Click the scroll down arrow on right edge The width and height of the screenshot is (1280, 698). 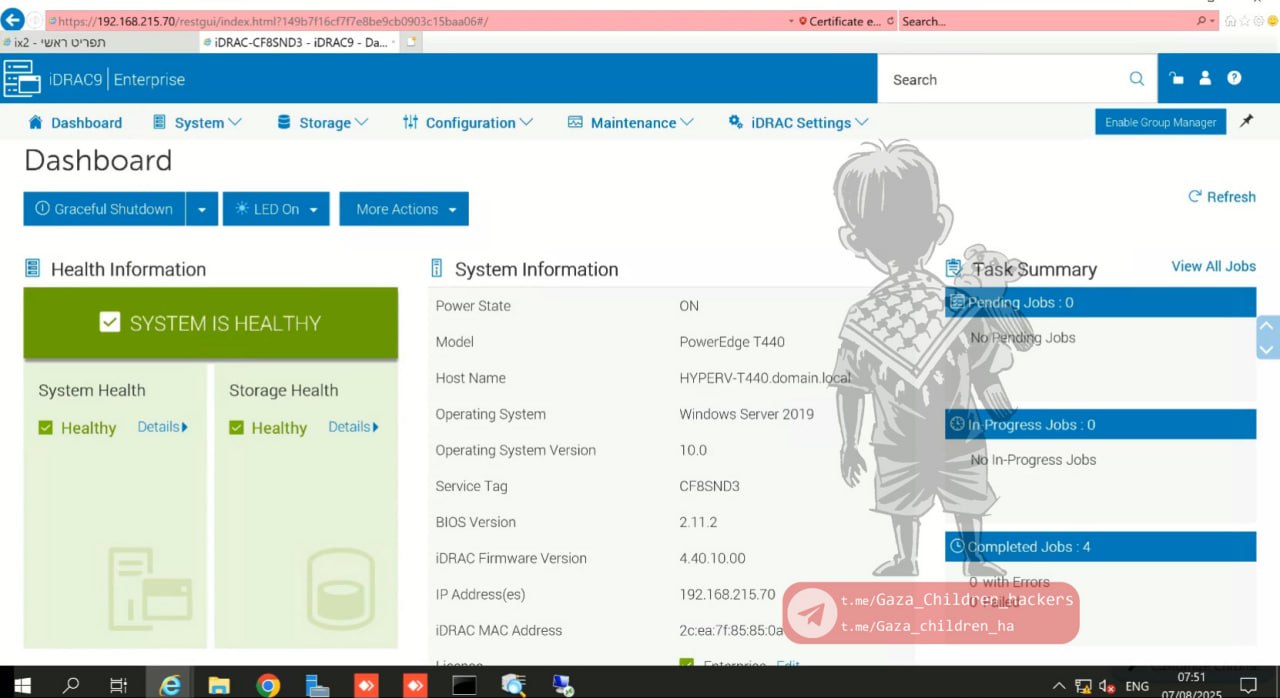[x=1267, y=350]
